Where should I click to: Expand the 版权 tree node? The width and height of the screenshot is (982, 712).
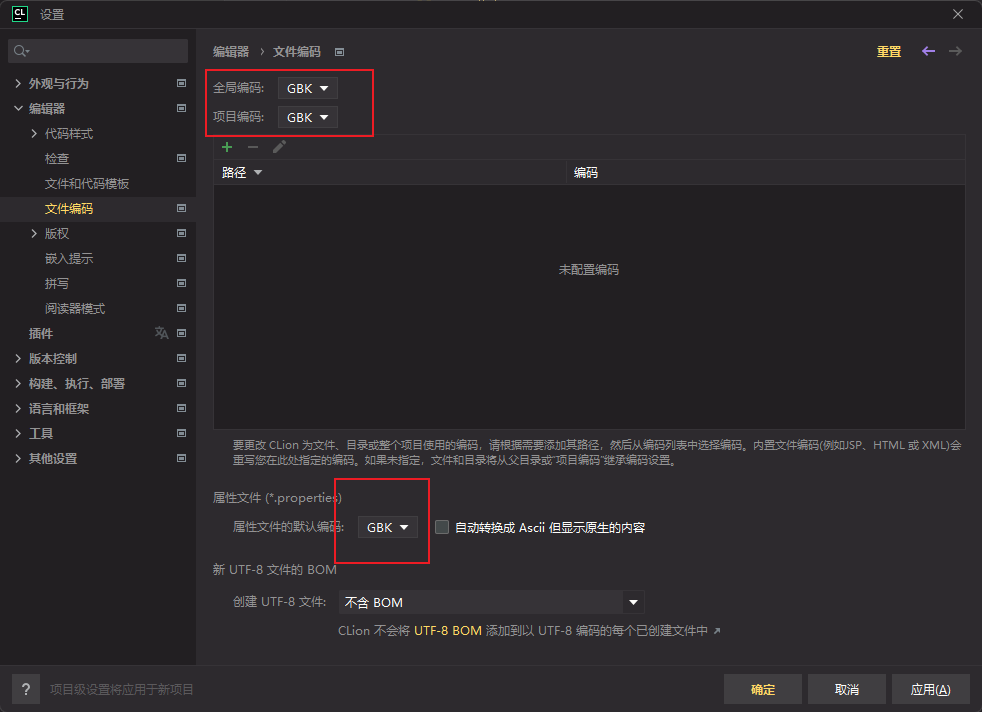click(x=34, y=234)
